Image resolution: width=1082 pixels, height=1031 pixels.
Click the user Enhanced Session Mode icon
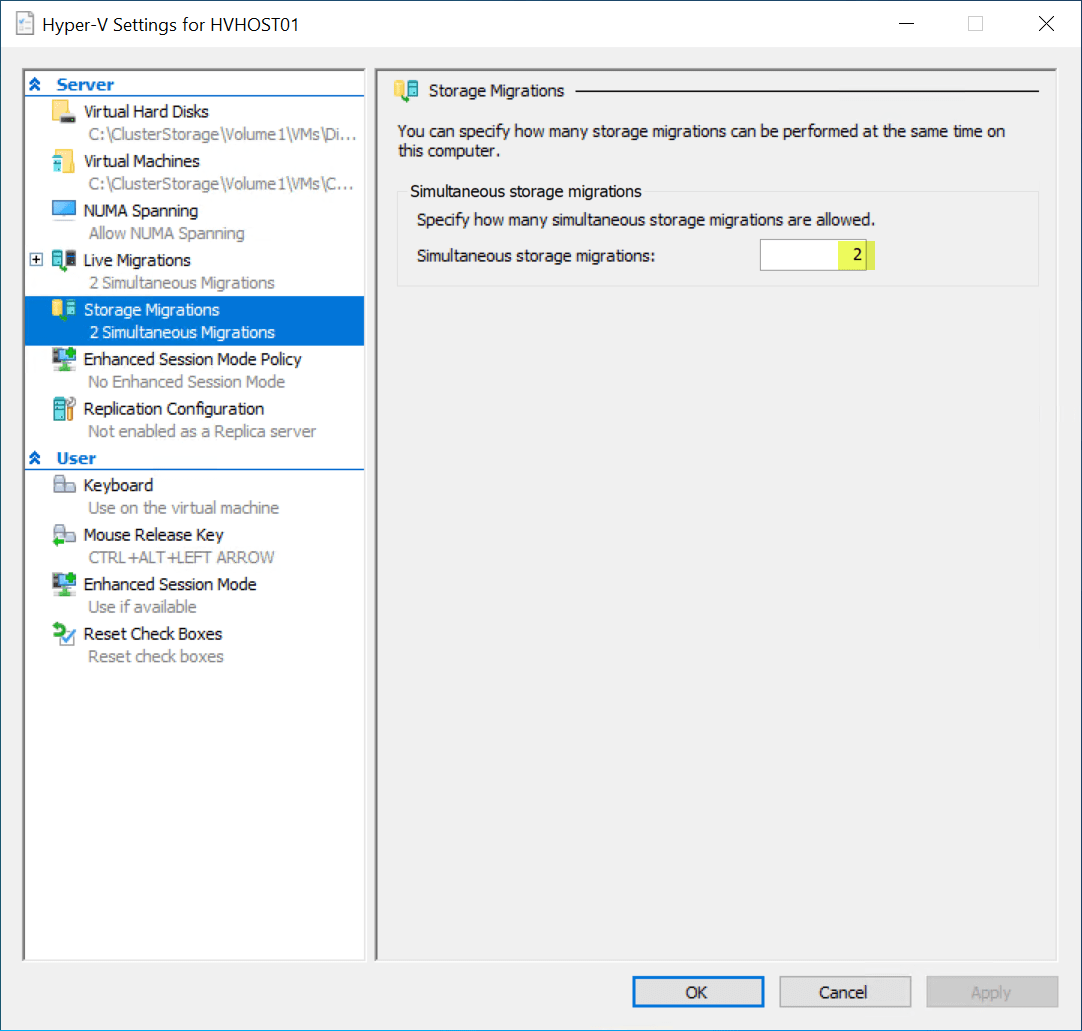point(63,585)
